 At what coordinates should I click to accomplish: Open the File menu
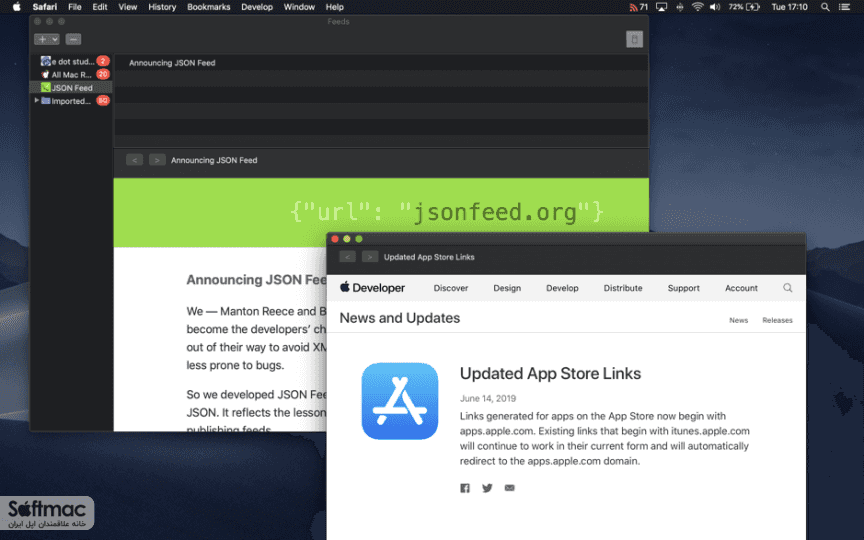click(x=74, y=7)
